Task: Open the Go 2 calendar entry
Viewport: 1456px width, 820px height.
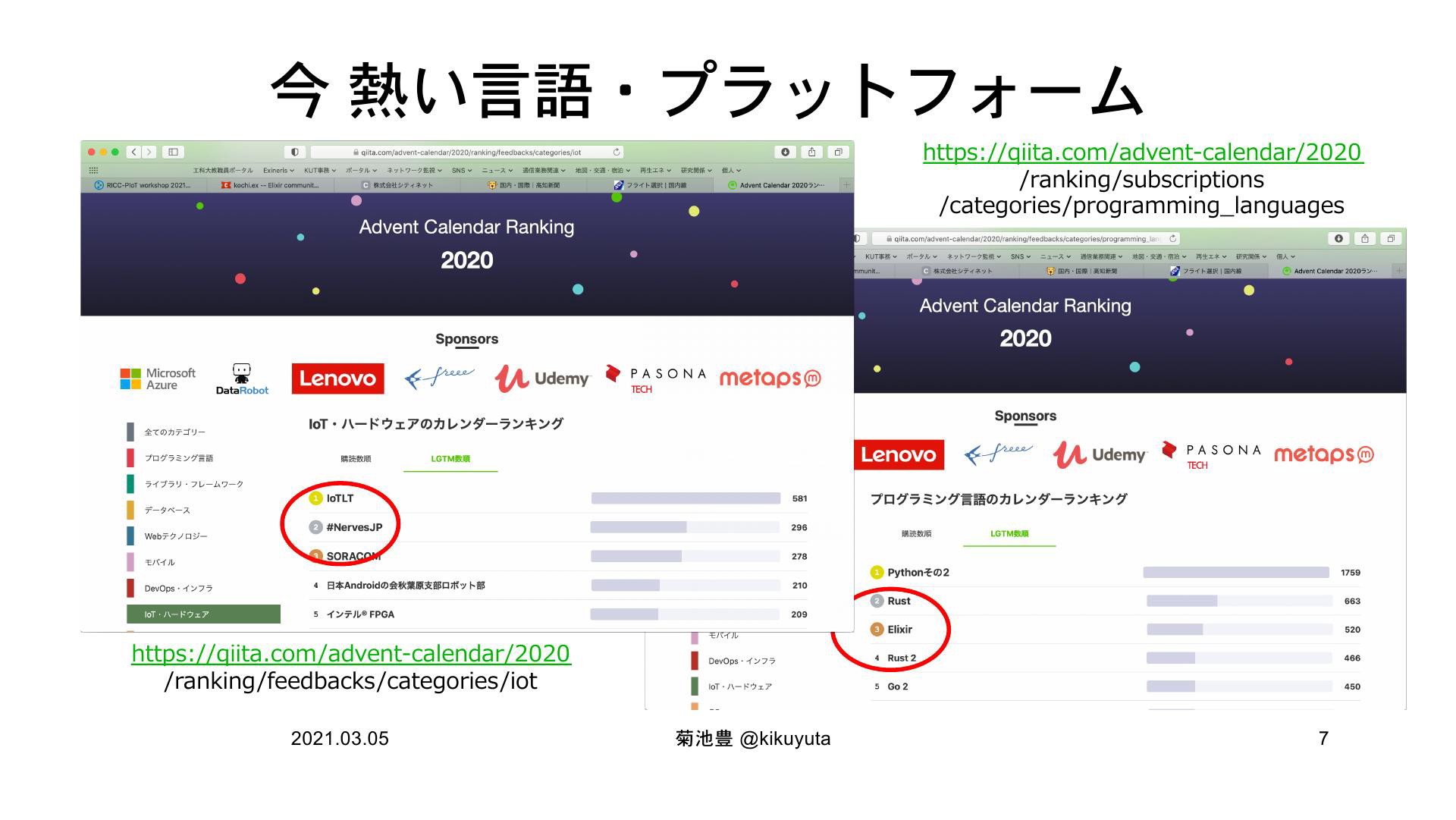Action: tap(898, 686)
